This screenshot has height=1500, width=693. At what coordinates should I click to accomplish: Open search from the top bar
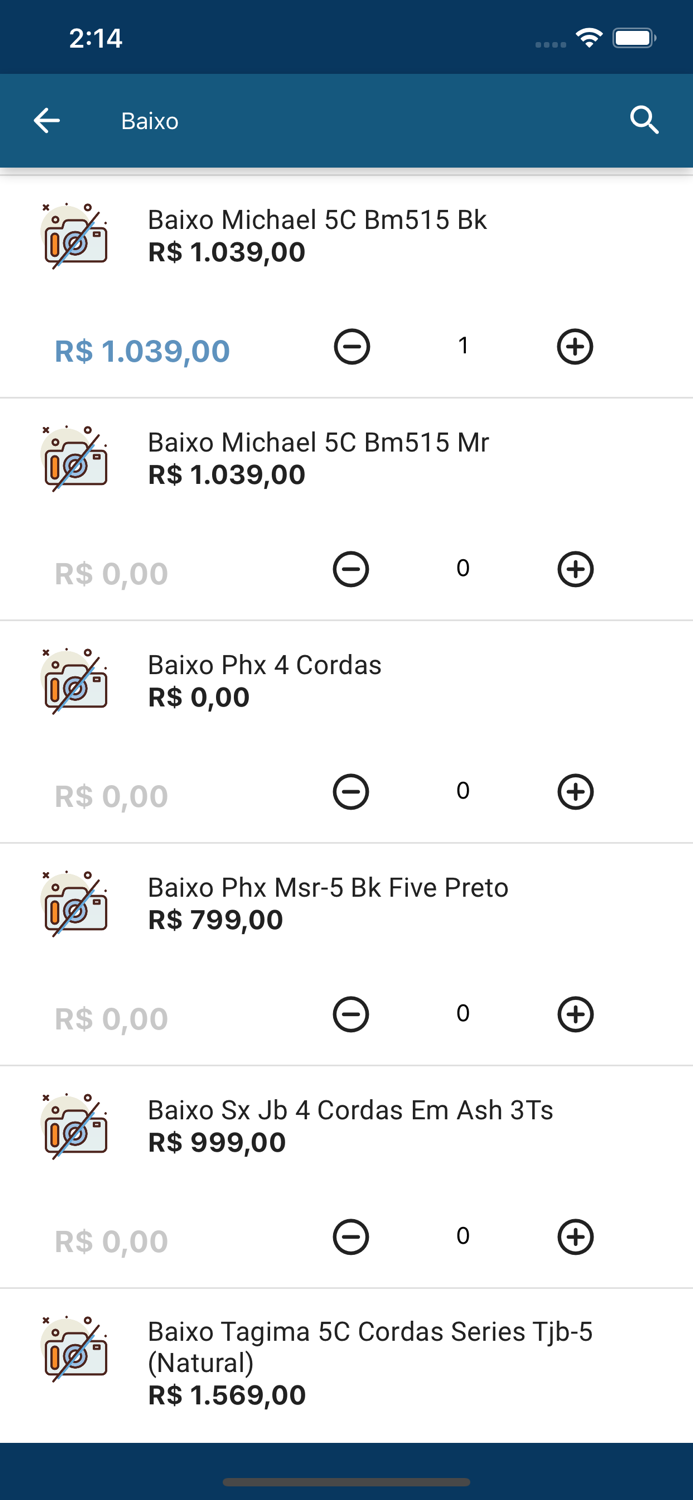coord(645,119)
